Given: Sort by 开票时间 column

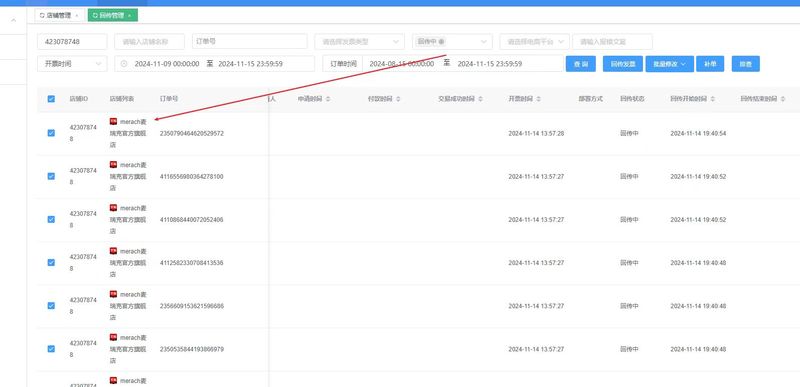Looking at the screenshot, I should (539, 99).
